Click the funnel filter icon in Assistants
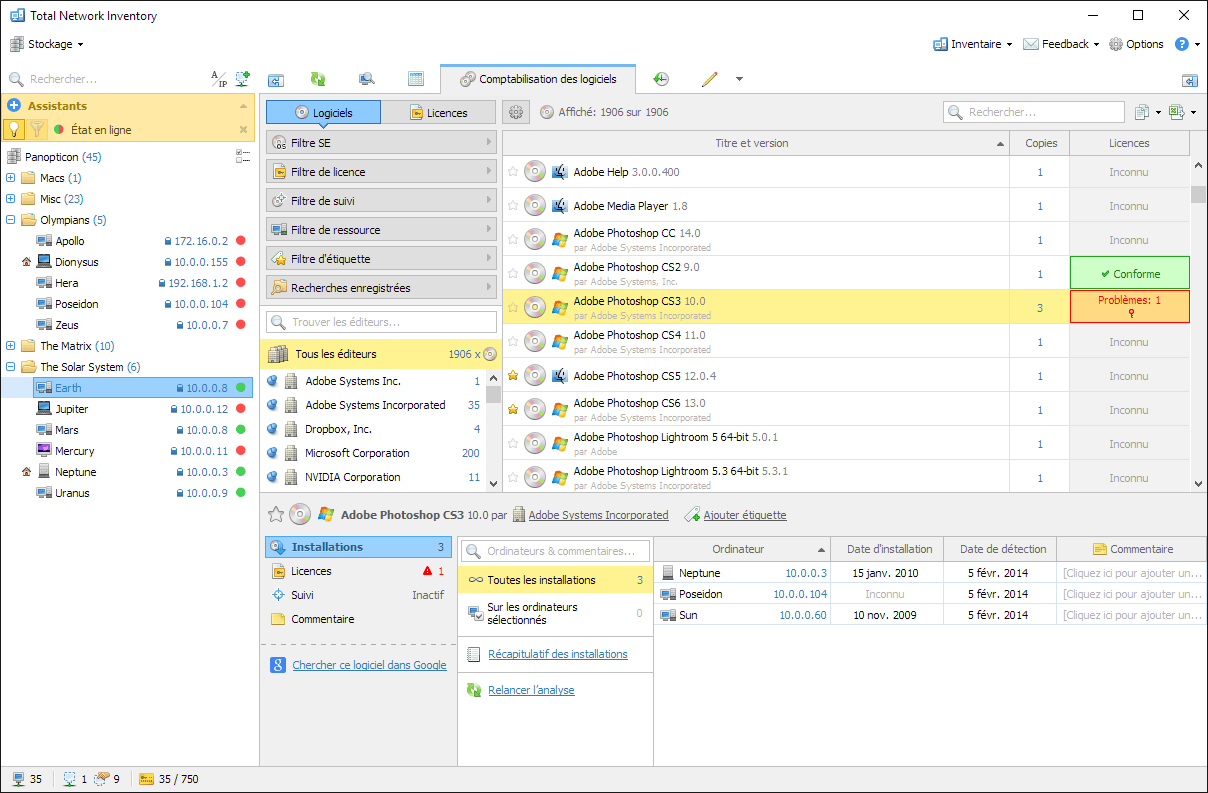Screen dimensions: 1208x793 [x=37, y=129]
